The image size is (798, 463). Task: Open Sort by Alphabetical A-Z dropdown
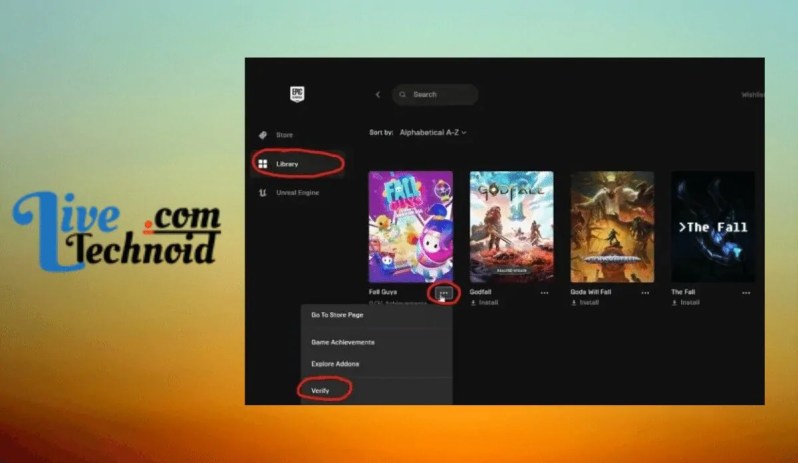pos(433,132)
